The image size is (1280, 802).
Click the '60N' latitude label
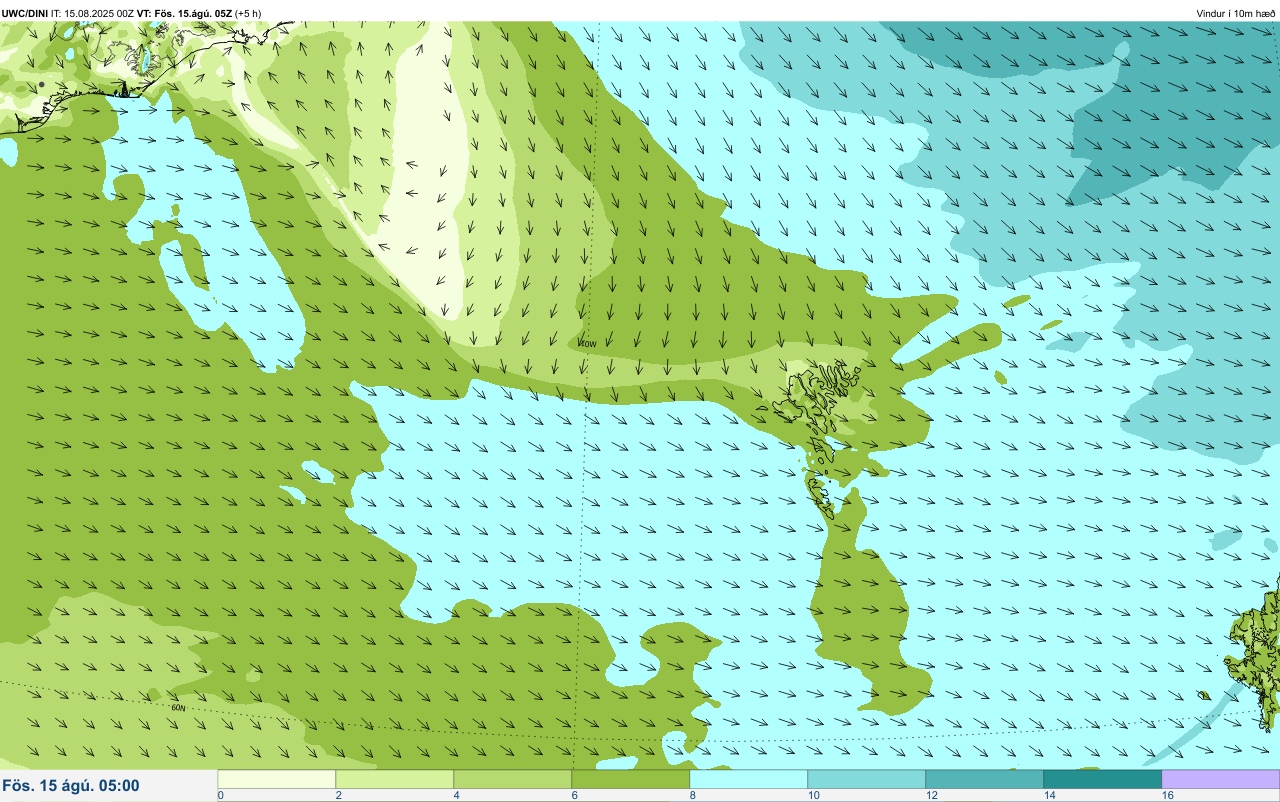coord(178,708)
